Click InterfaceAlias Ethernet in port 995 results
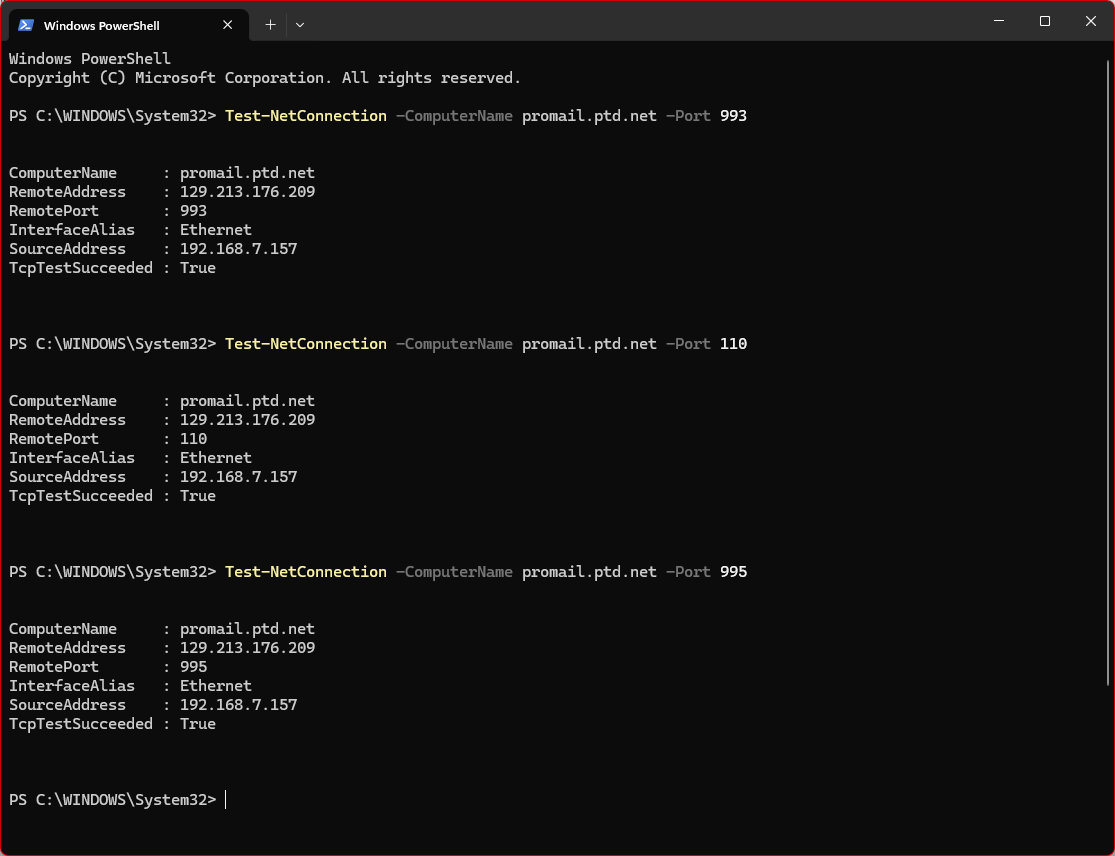 click(215, 687)
